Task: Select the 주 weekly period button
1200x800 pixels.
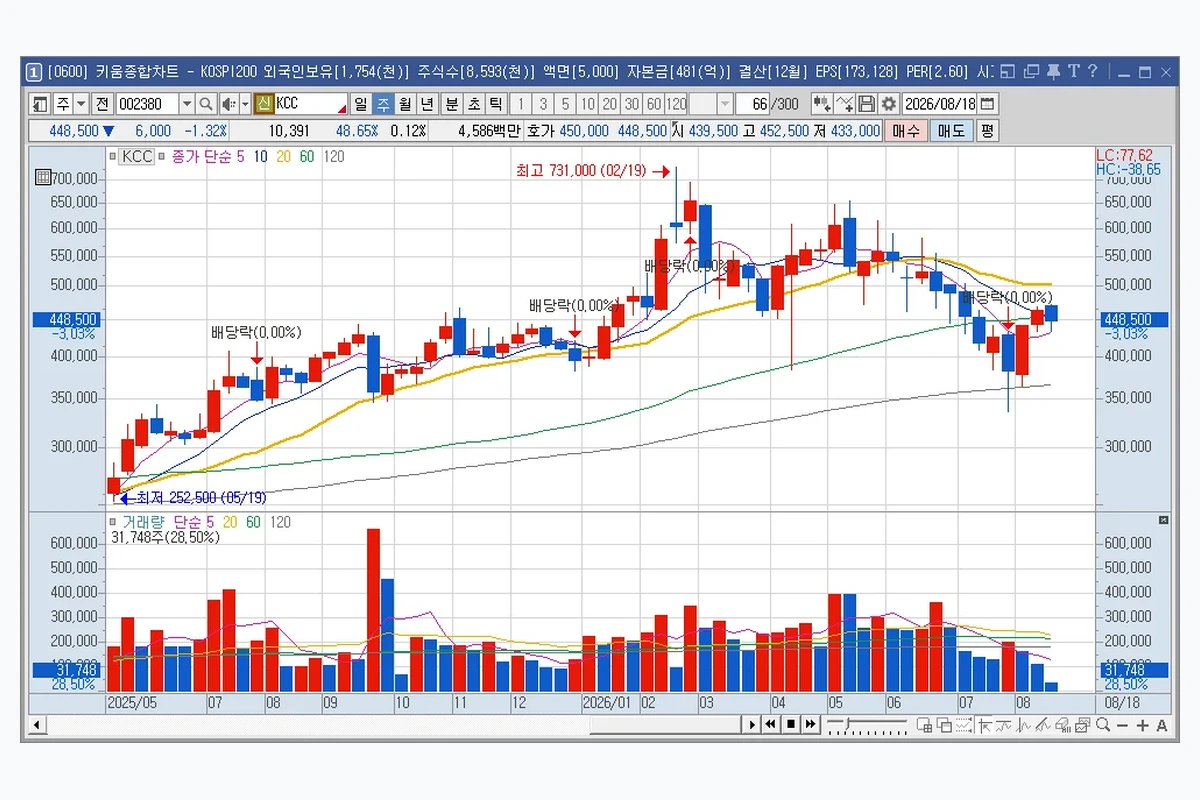Action: pos(384,104)
